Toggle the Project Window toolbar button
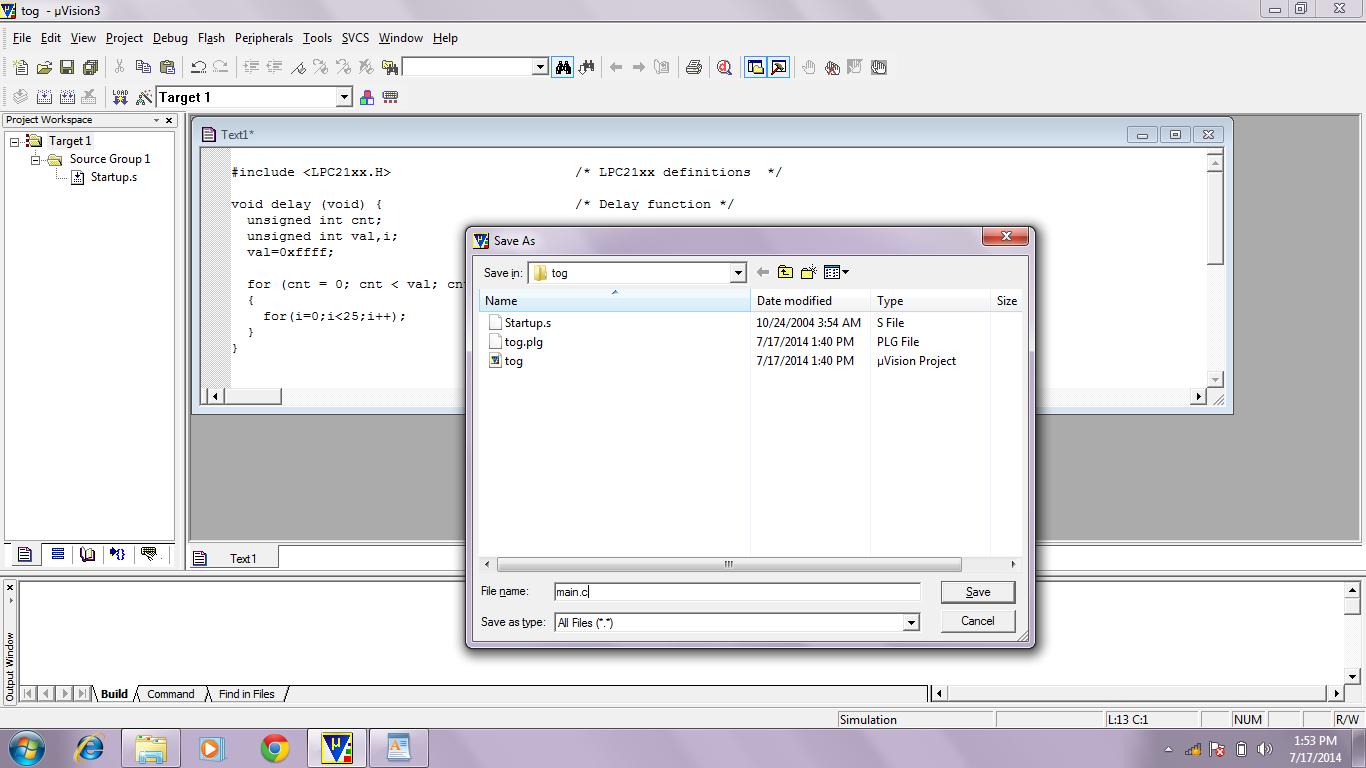Screen dimensions: 1366x768 coord(756,67)
